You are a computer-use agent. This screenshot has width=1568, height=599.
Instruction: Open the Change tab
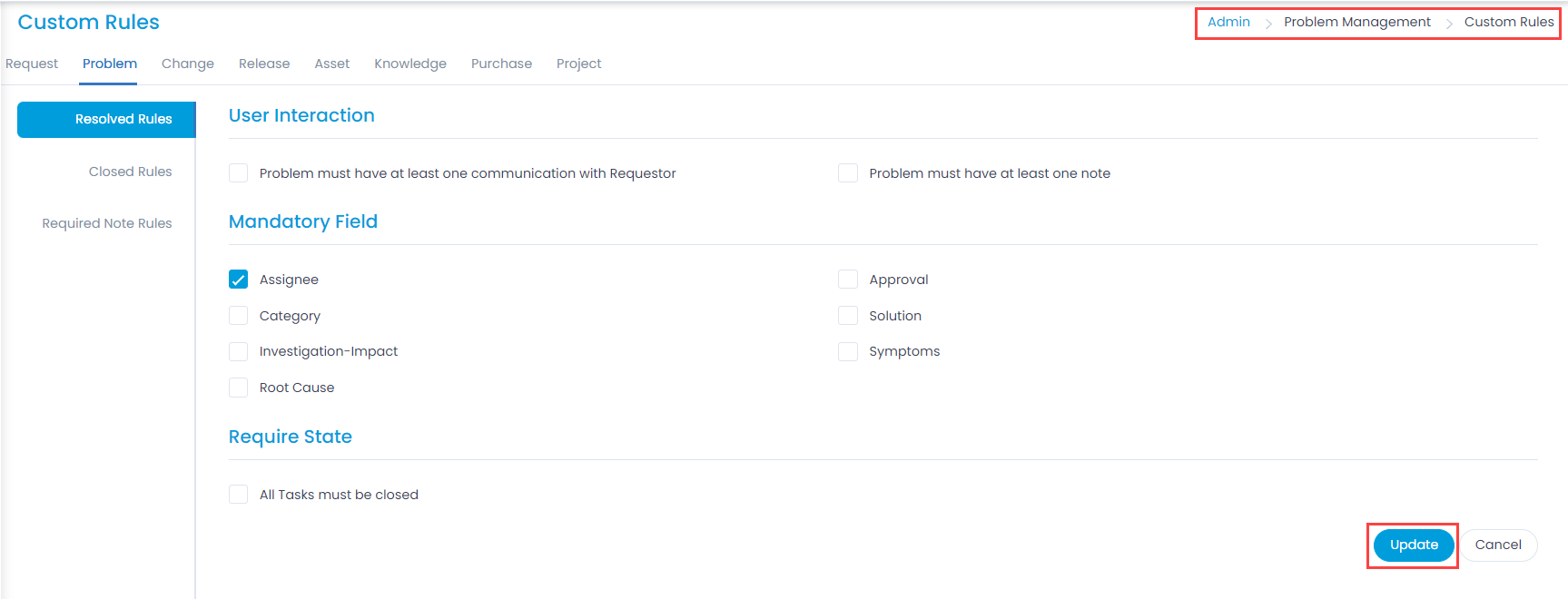tap(188, 64)
